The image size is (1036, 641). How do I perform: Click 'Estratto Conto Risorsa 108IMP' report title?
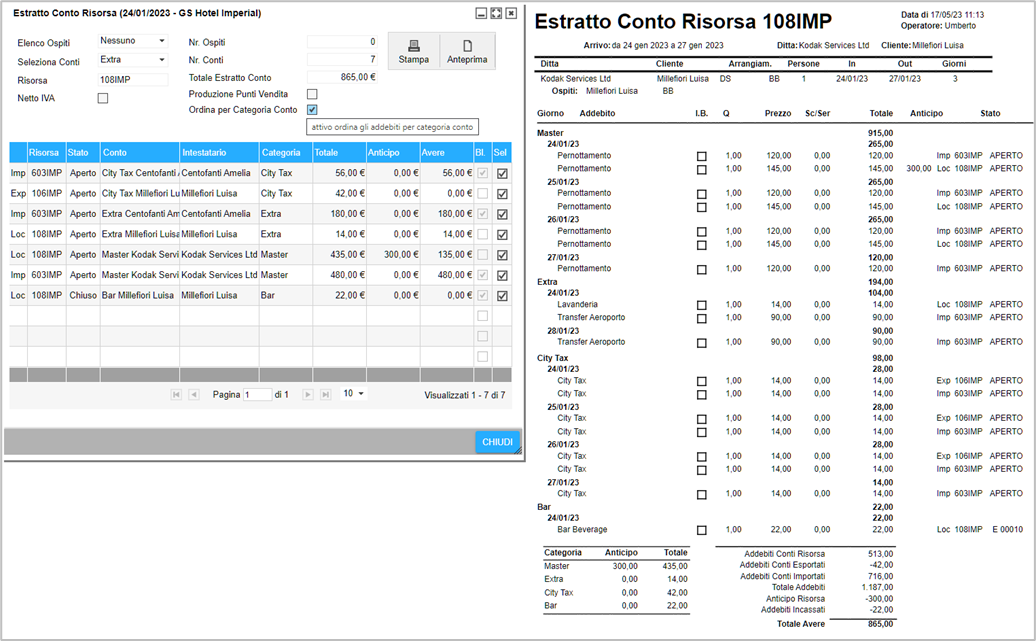click(x=683, y=22)
